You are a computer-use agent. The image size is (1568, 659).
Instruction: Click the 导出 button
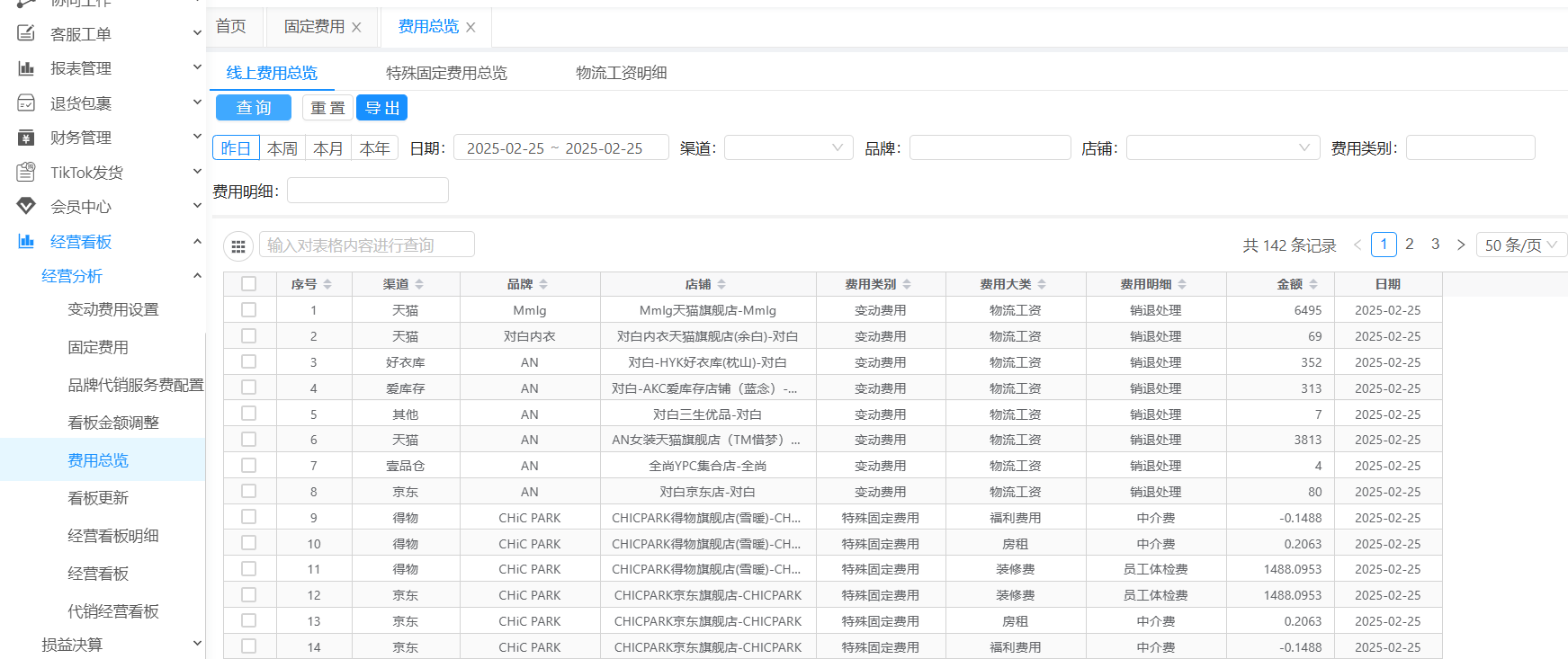click(382, 108)
